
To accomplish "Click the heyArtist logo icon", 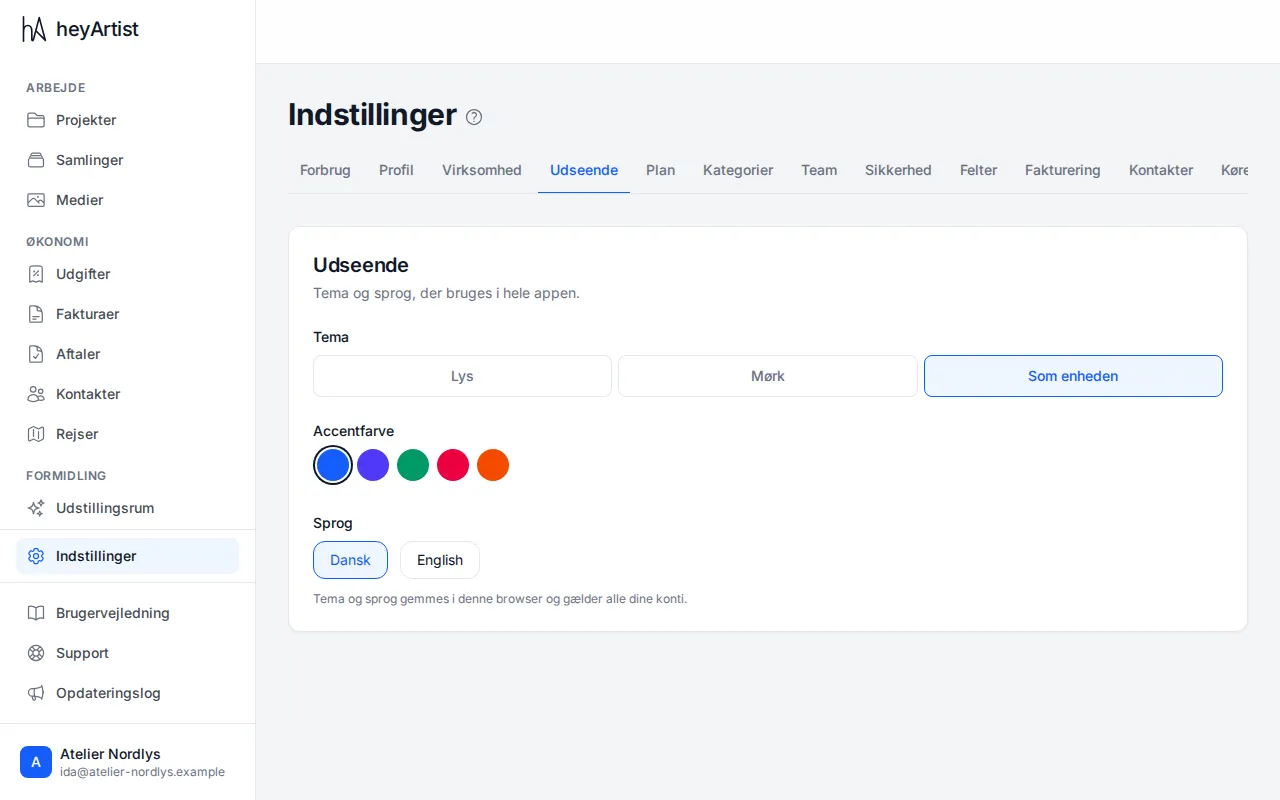I will coord(34,29).
